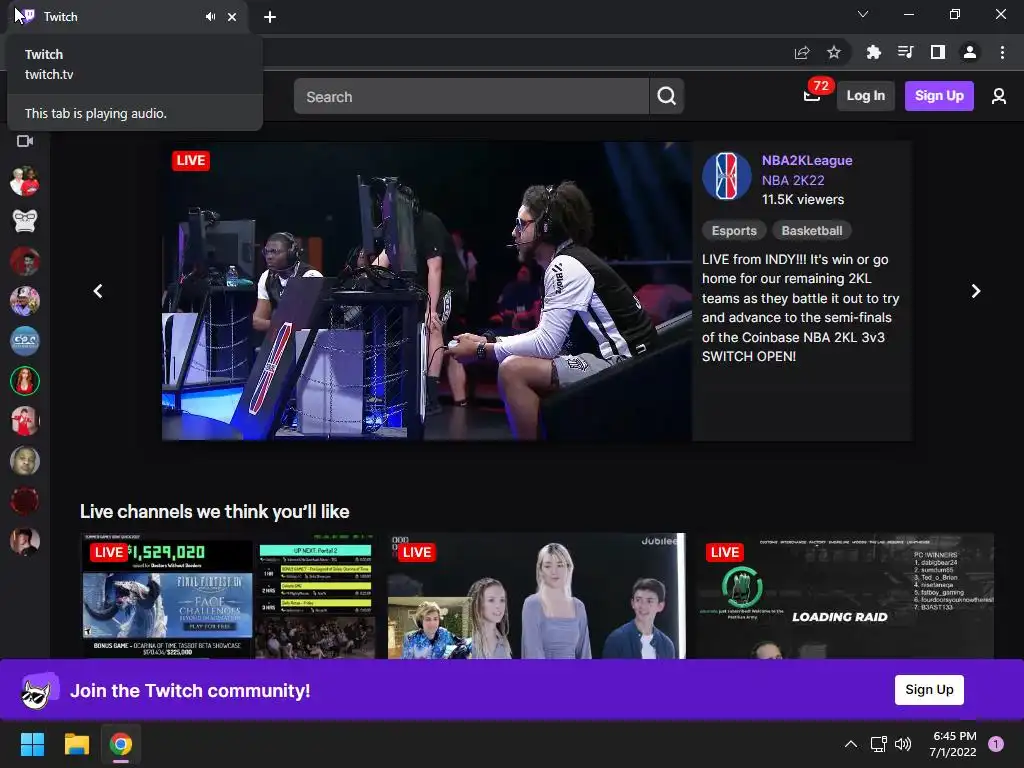Click the blue 'cdc' logo sidebar avatar
Image resolution: width=1024 pixels, height=768 pixels.
coord(25,341)
